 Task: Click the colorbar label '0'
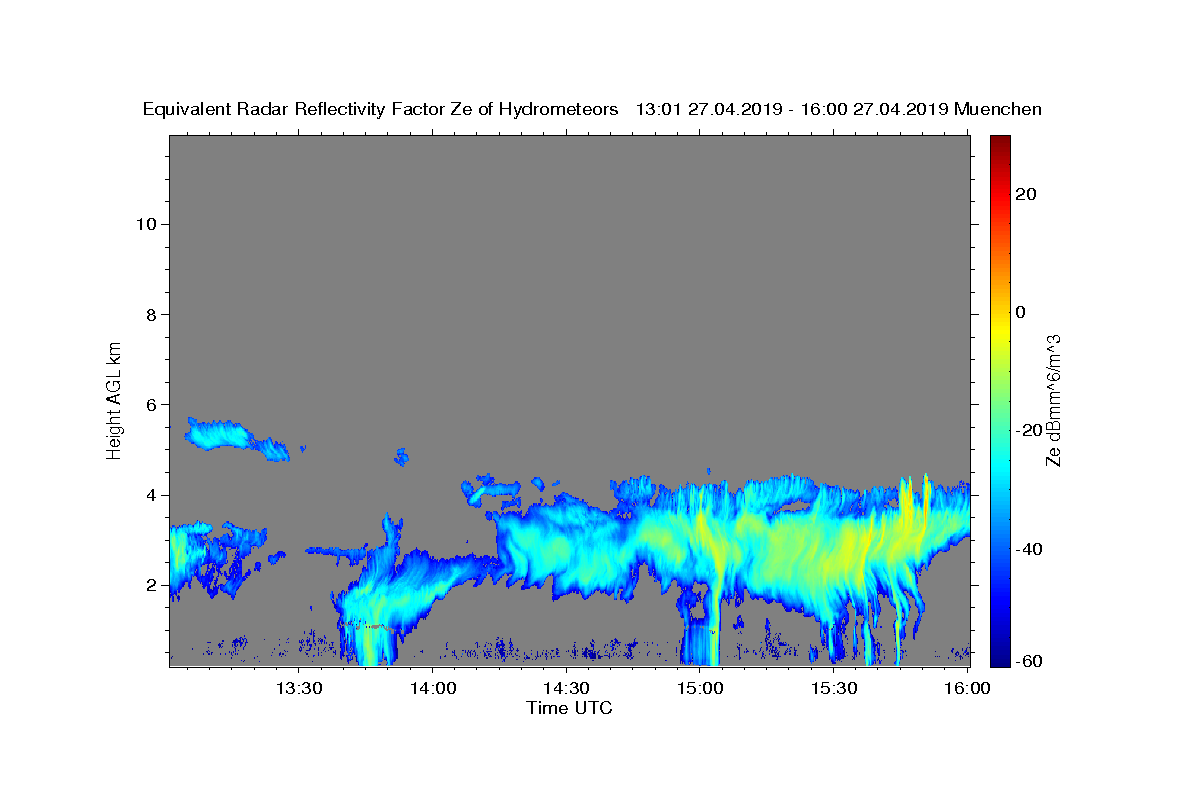(1021, 312)
